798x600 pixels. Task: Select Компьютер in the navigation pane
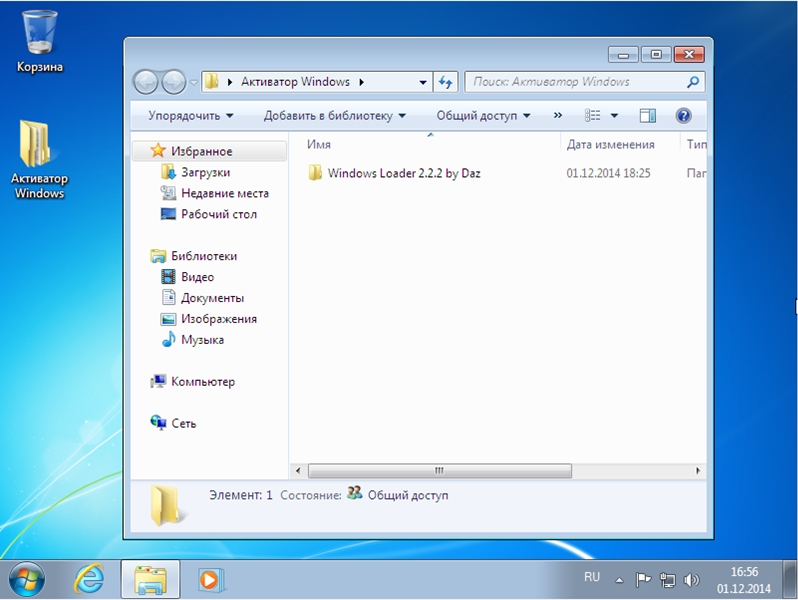tap(203, 382)
